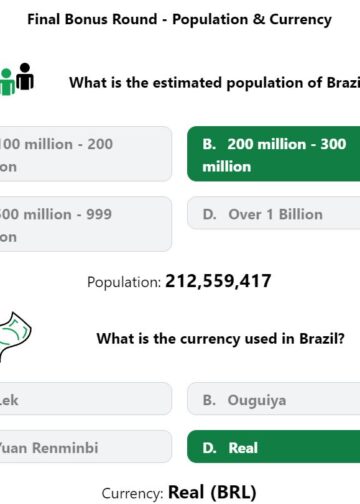The height and width of the screenshot is (504, 360).
Task: Choose the Lek currency option
Action: (x=86, y=399)
